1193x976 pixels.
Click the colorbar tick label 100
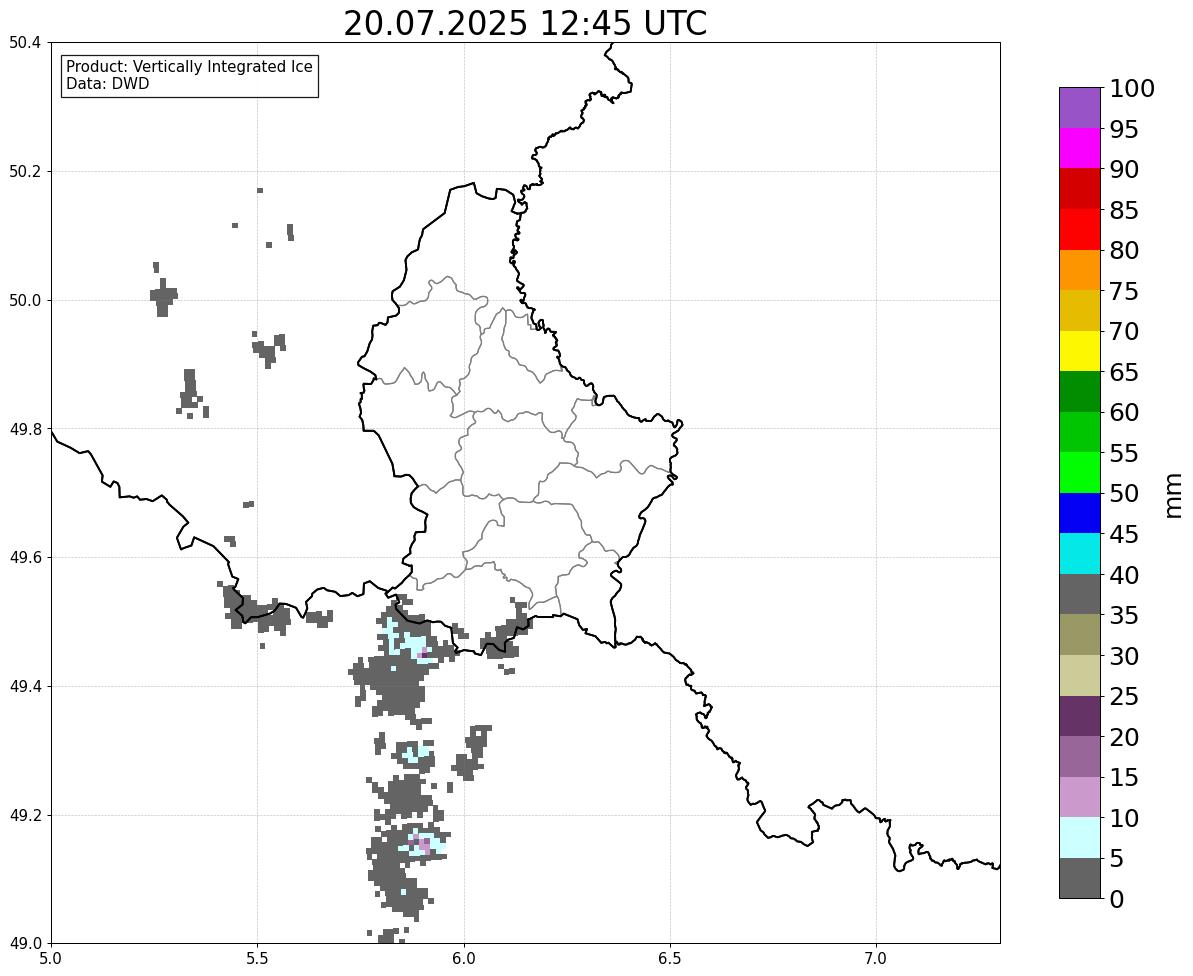click(x=1131, y=88)
